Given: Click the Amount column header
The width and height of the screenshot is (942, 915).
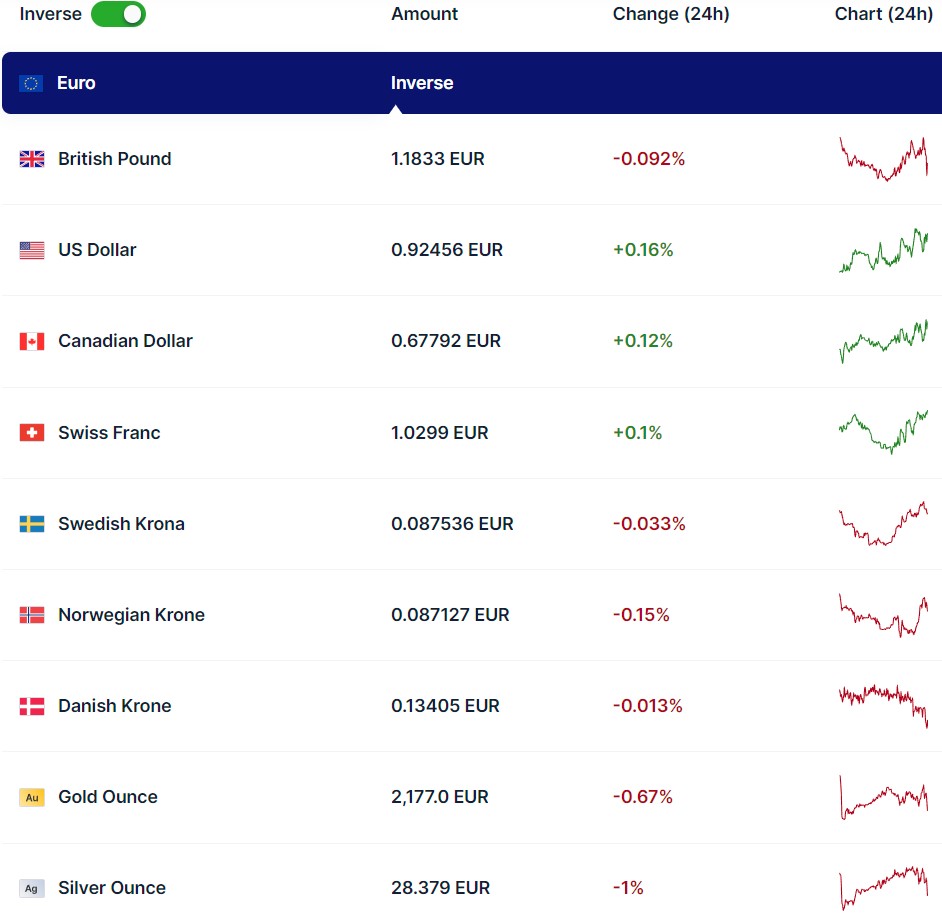Looking at the screenshot, I should [x=424, y=14].
